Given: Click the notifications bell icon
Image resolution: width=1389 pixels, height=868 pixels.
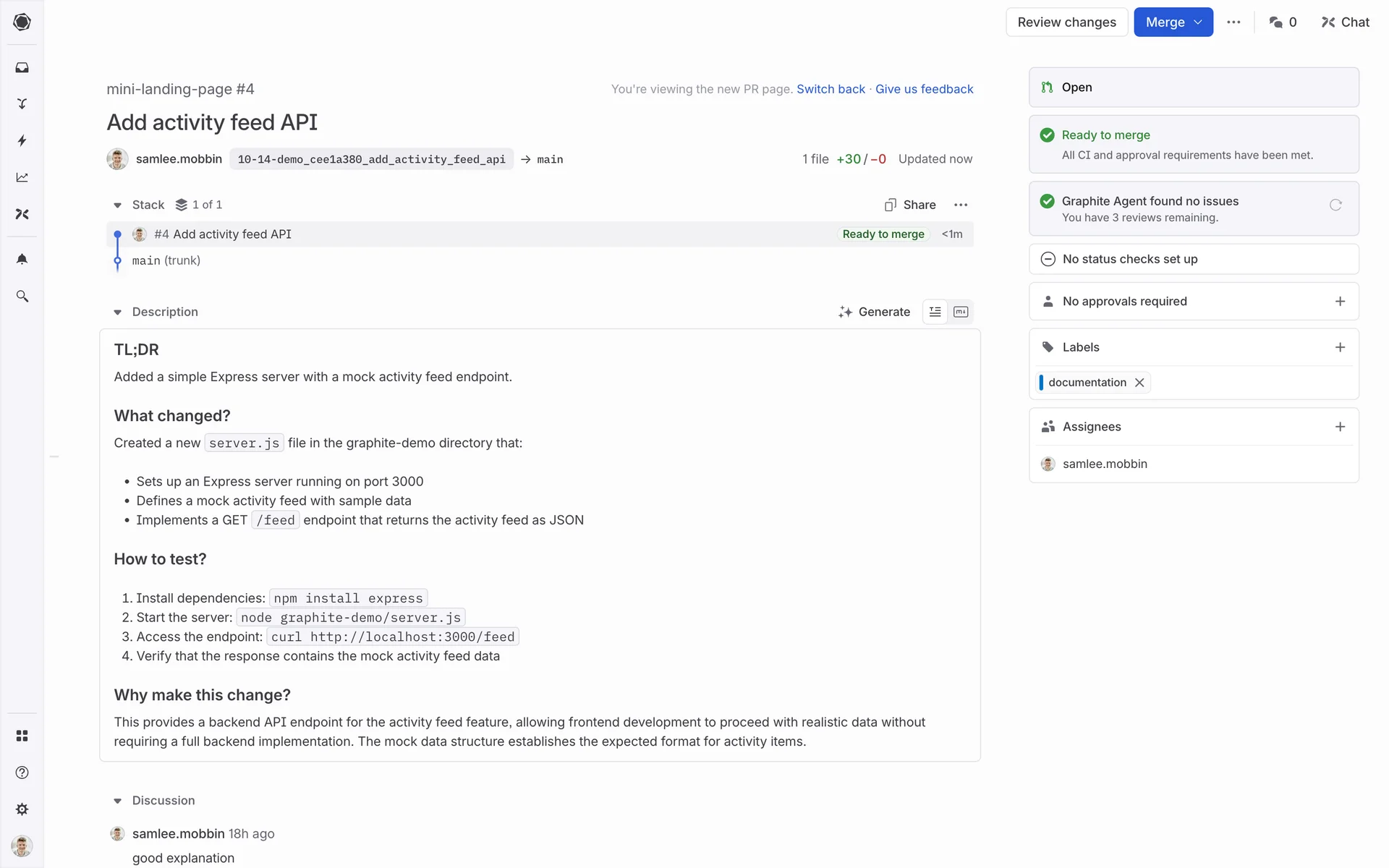Looking at the screenshot, I should [22, 259].
